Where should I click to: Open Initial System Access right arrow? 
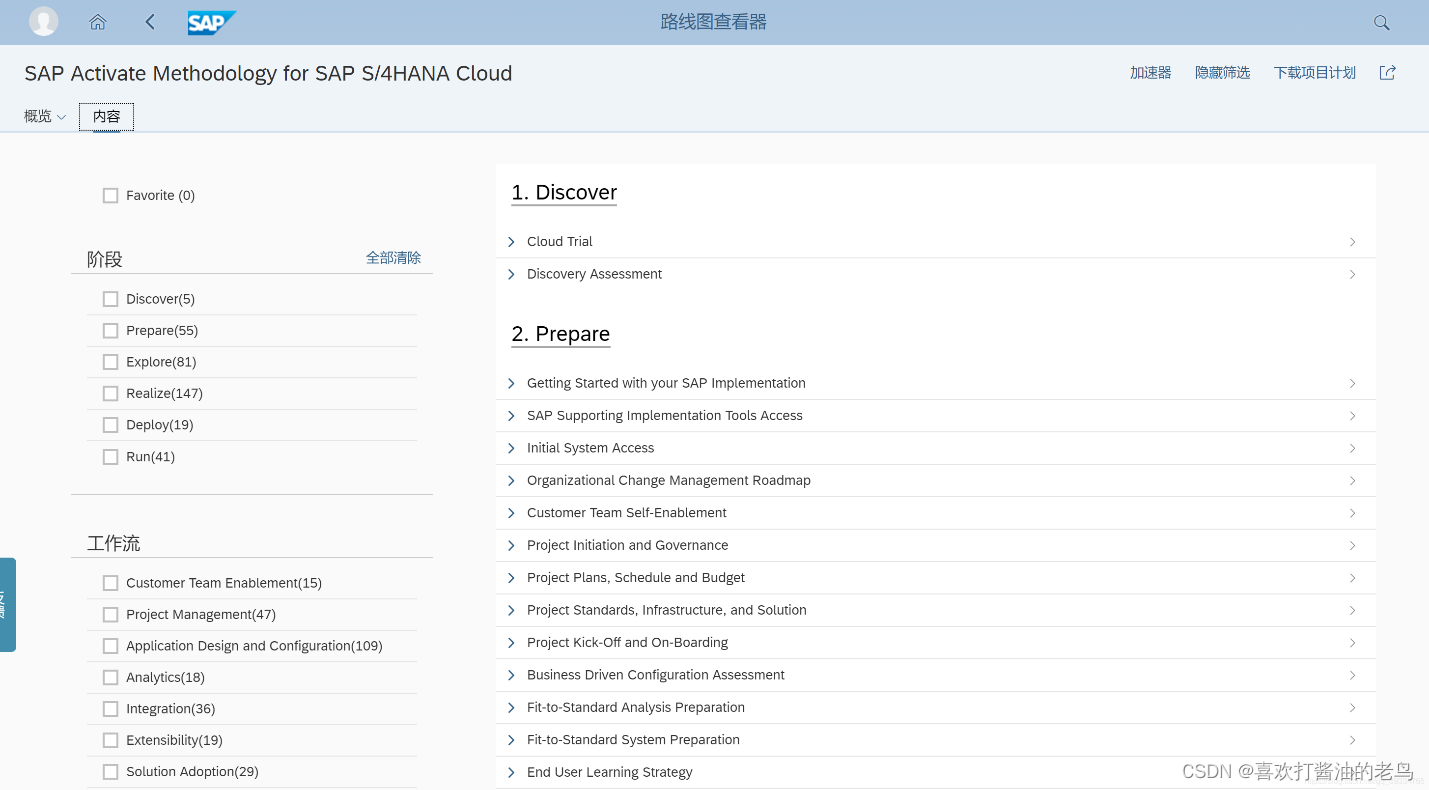(x=1352, y=448)
